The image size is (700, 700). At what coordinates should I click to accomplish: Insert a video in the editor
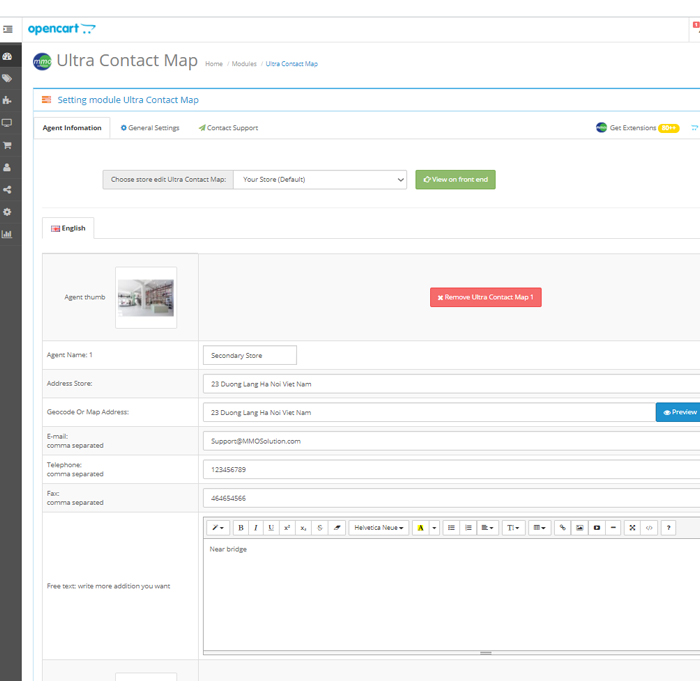click(x=596, y=528)
